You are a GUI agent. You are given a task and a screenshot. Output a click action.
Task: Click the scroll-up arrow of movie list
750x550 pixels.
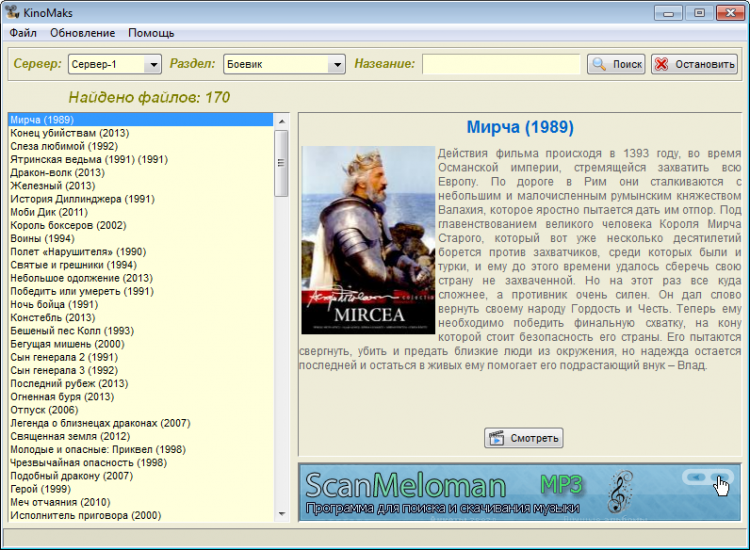click(x=281, y=121)
